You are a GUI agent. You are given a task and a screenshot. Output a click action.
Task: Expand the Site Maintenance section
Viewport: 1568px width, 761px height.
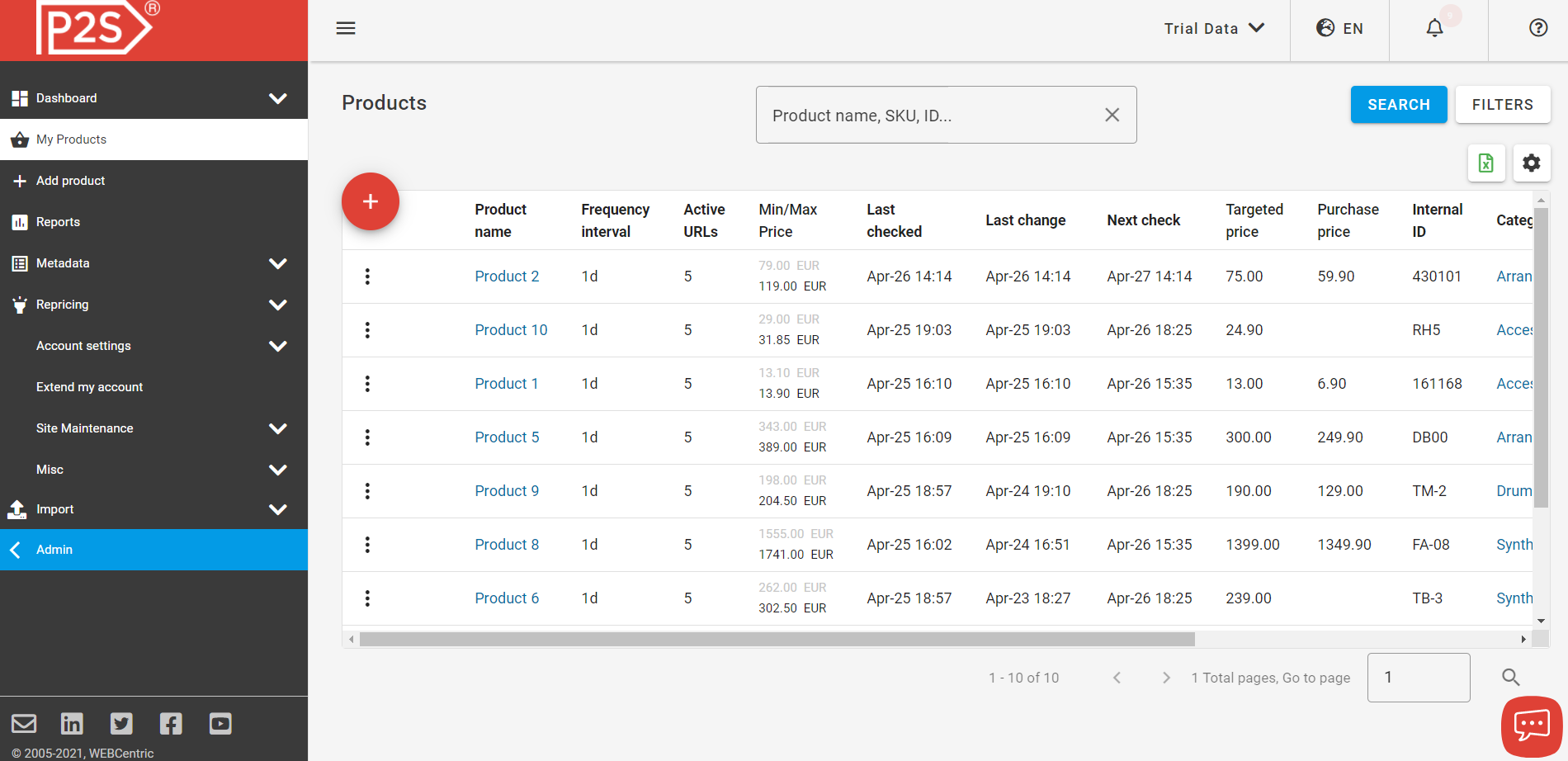(x=84, y=428)
